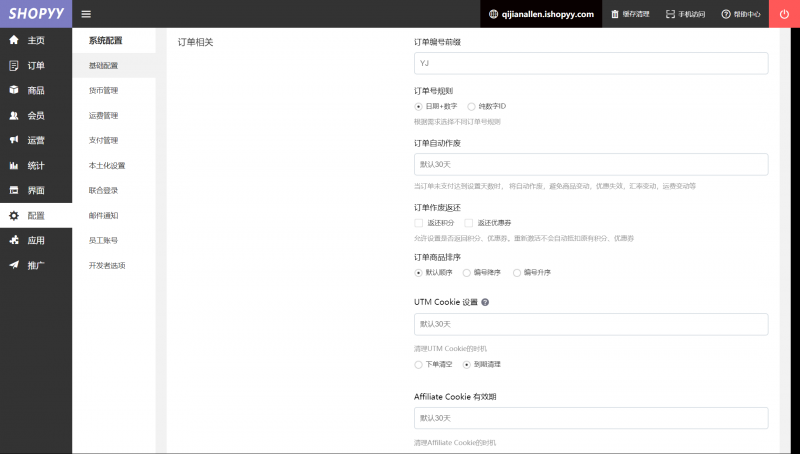Click the home icon for 主页
Viewport: 800px width, 454px height.
(14, 40)
